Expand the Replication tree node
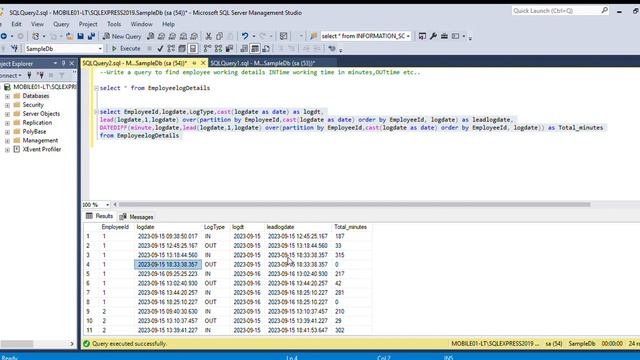Image resolution: width=640 pixels, height=360 pixels. 7,123
